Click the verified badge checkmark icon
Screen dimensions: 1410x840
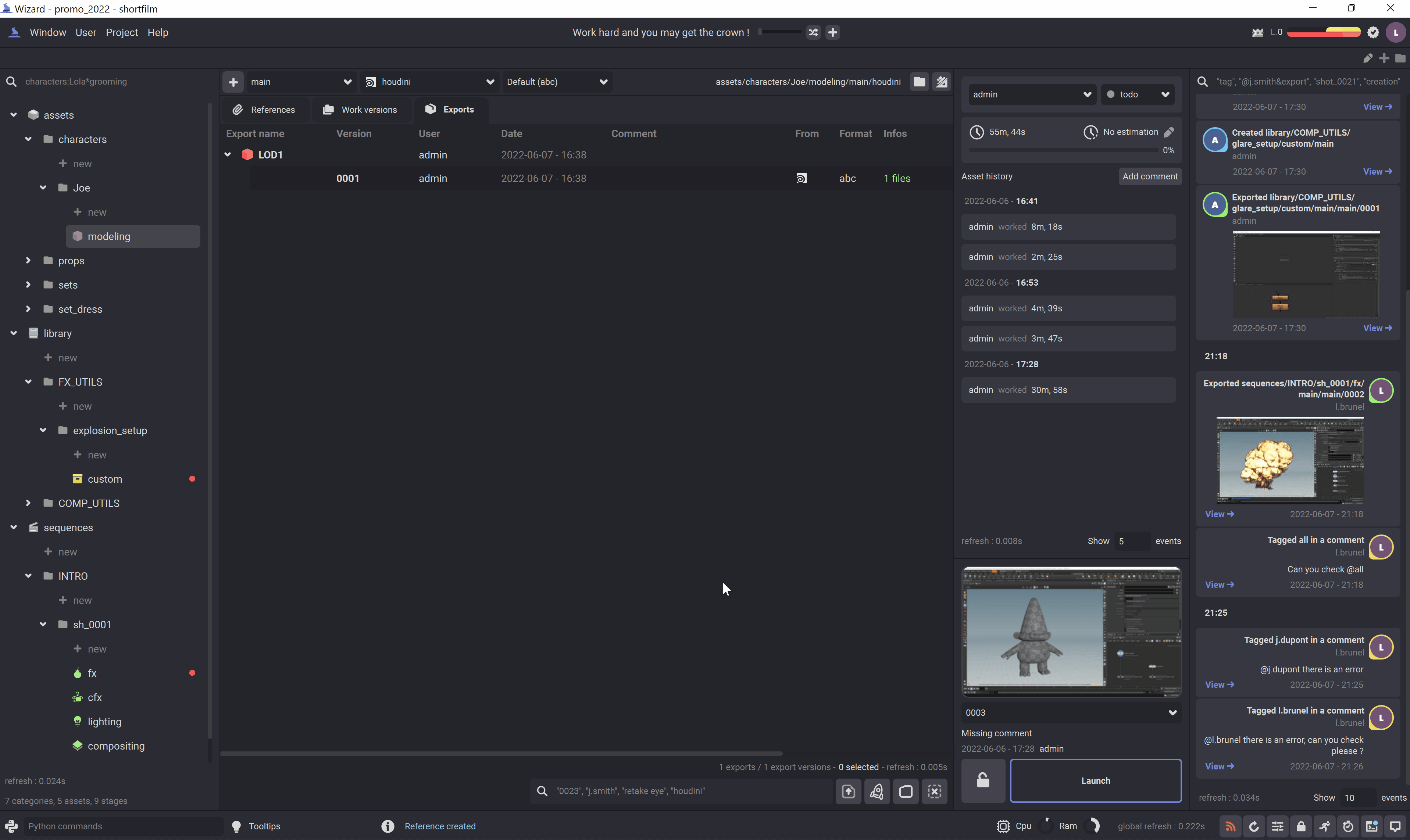click(x=1373, y=32)
